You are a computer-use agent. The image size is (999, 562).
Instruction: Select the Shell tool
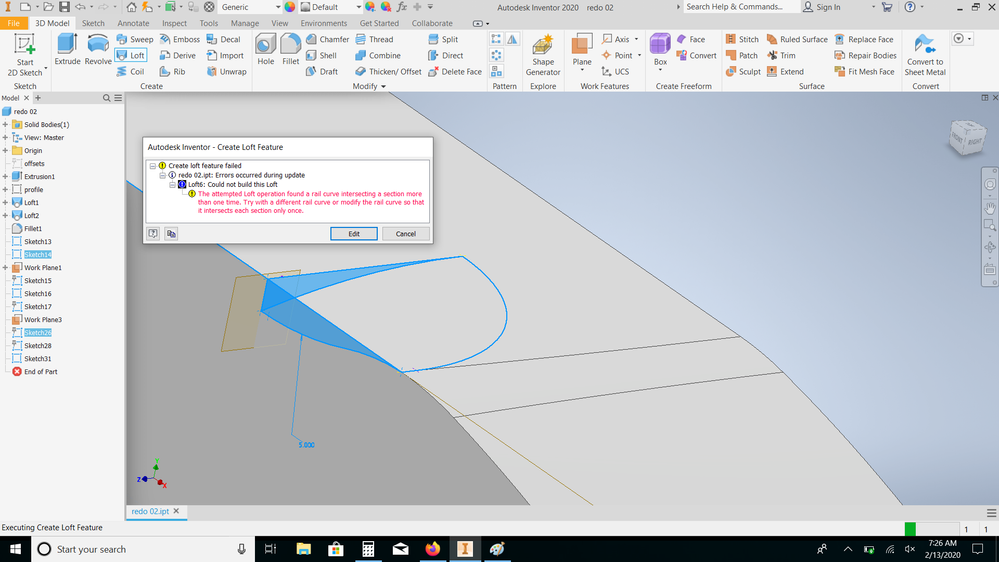click(321, 55)
